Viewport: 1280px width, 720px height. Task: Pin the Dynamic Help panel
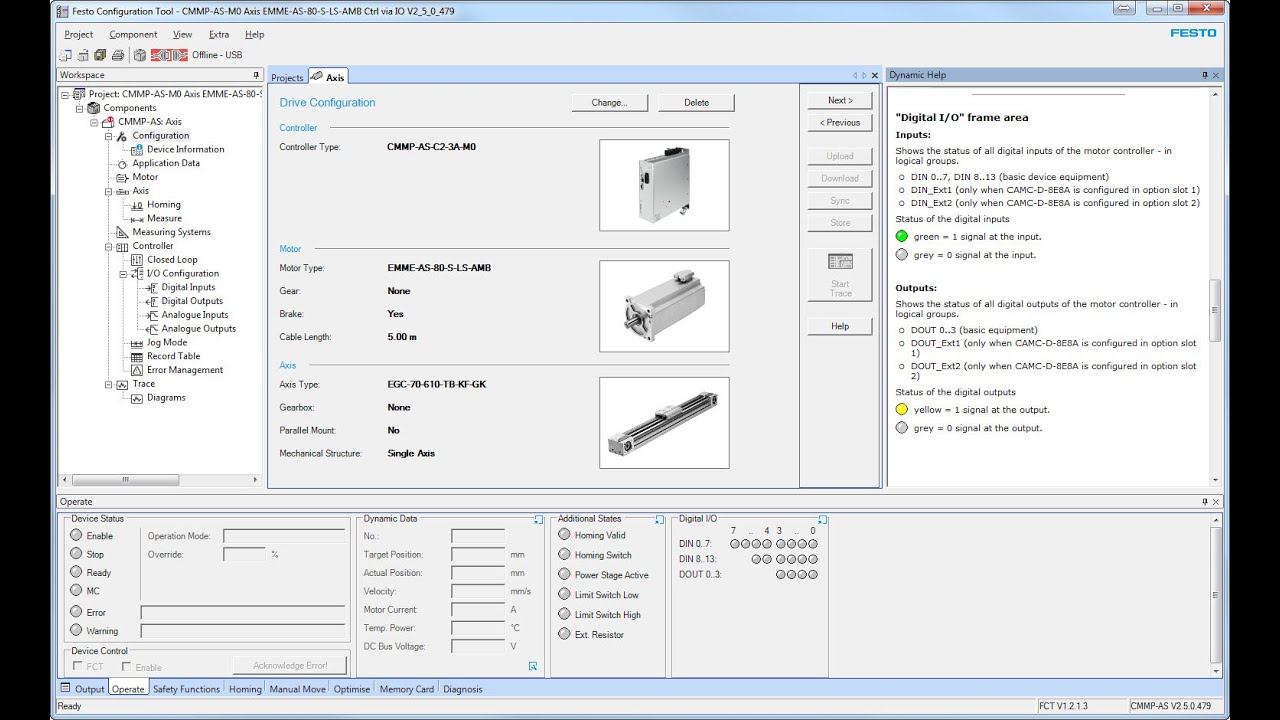point(1205,75)
